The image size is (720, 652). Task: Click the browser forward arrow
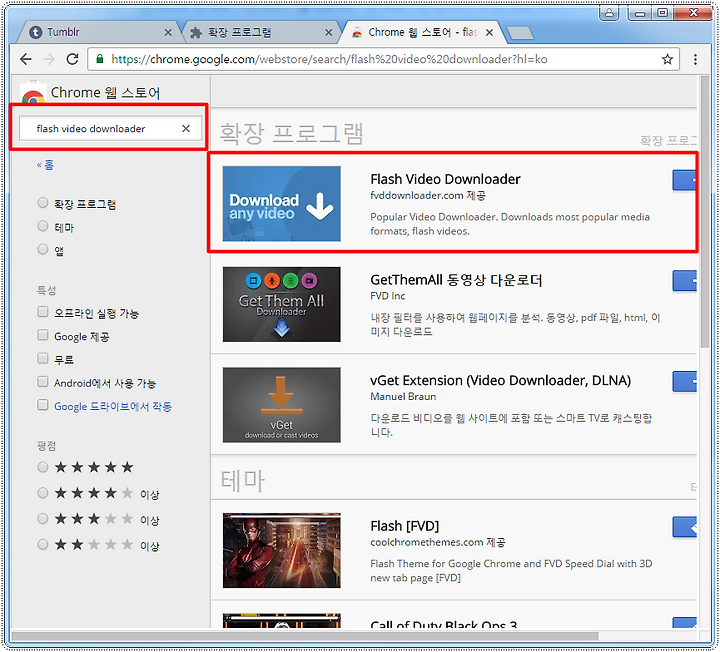(x=49, y=59)
